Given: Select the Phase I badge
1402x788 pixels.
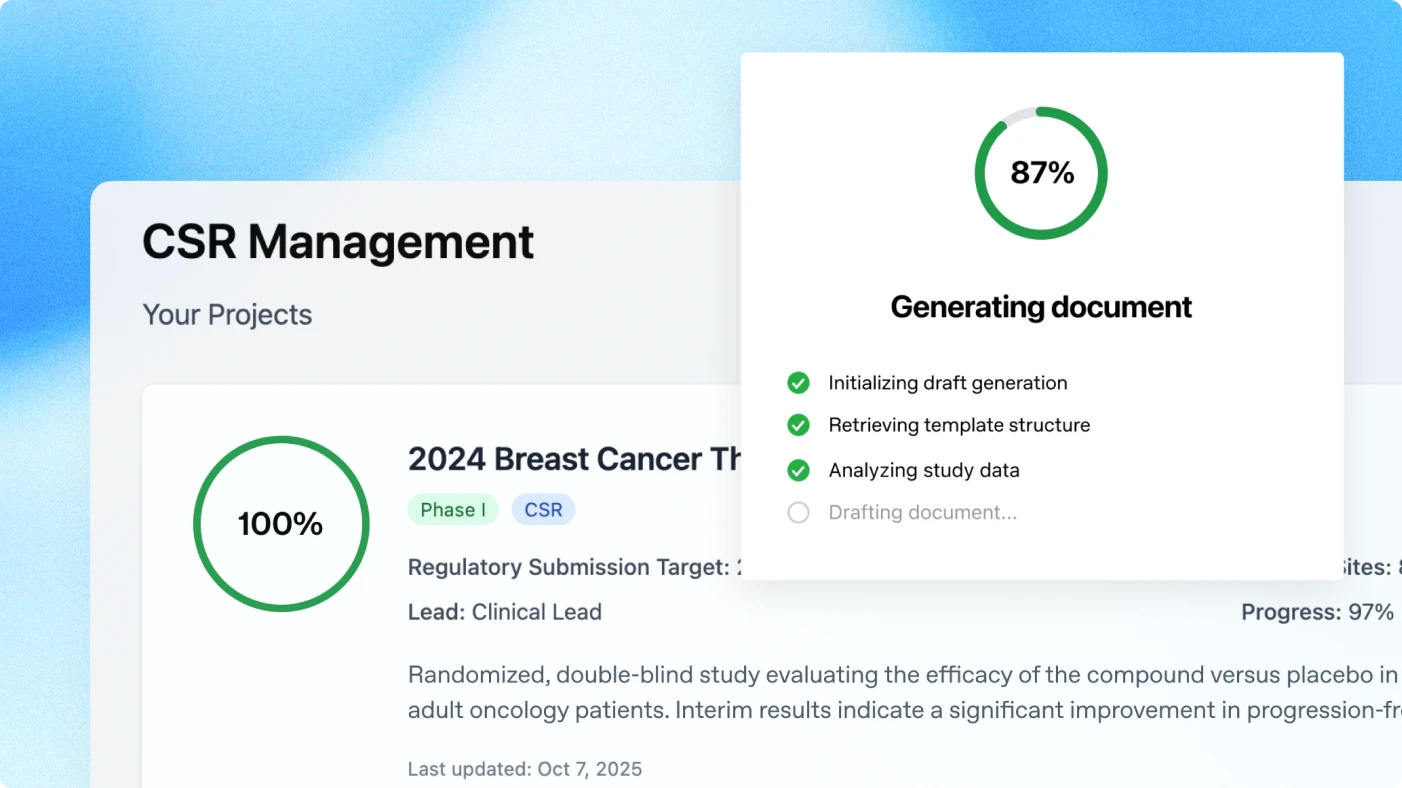Looking at the screenshot, I should [x=452, y=509].
